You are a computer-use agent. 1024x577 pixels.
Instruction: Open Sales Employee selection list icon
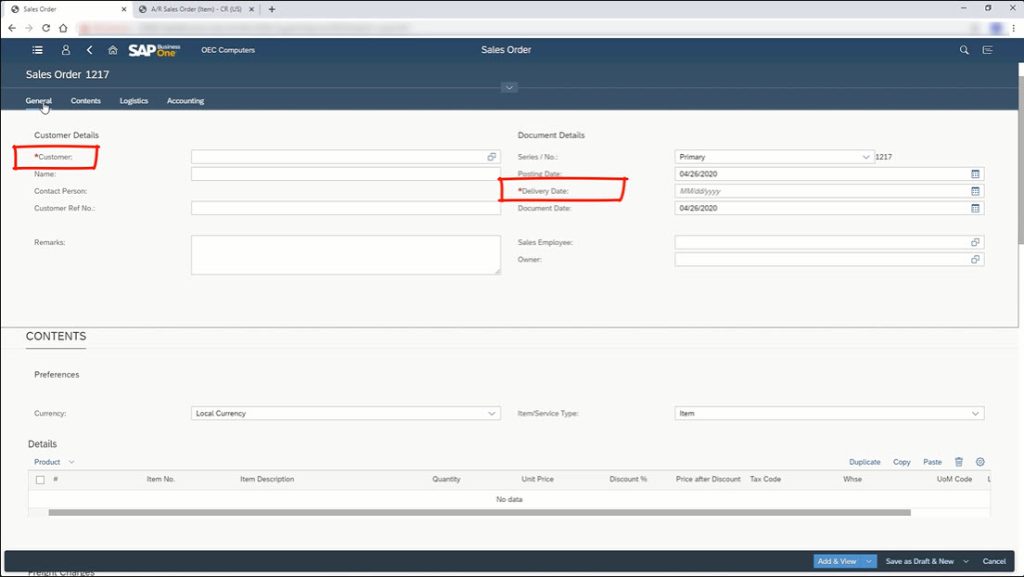975,242
